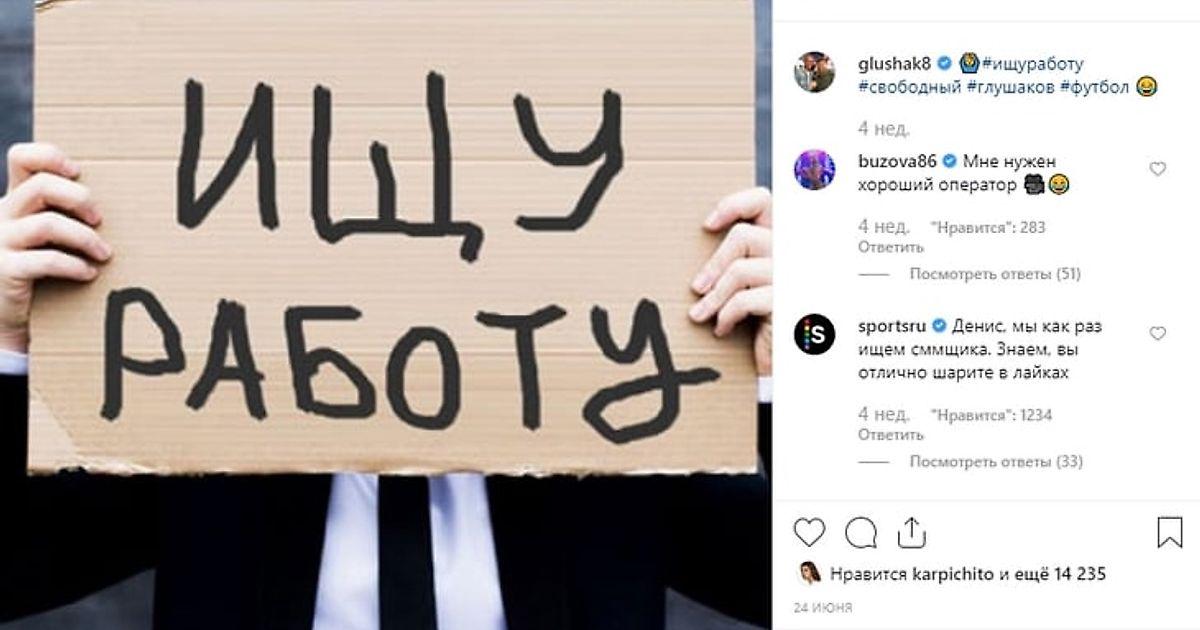Share post using upload arrow icon
Screen dimensions: 1200x630
912,532
